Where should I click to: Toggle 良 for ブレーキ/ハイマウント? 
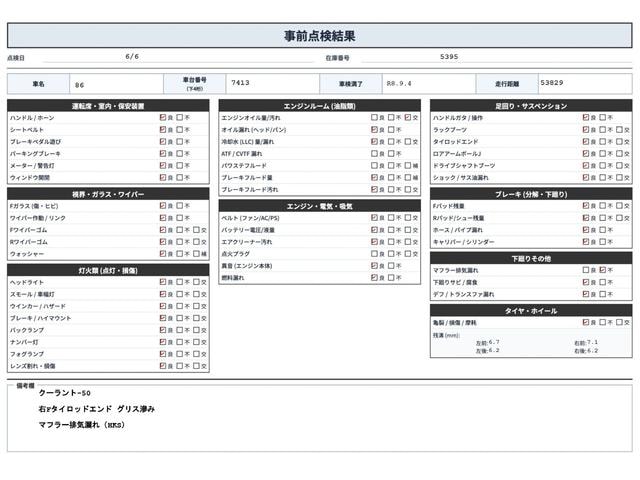coord(163,318)
